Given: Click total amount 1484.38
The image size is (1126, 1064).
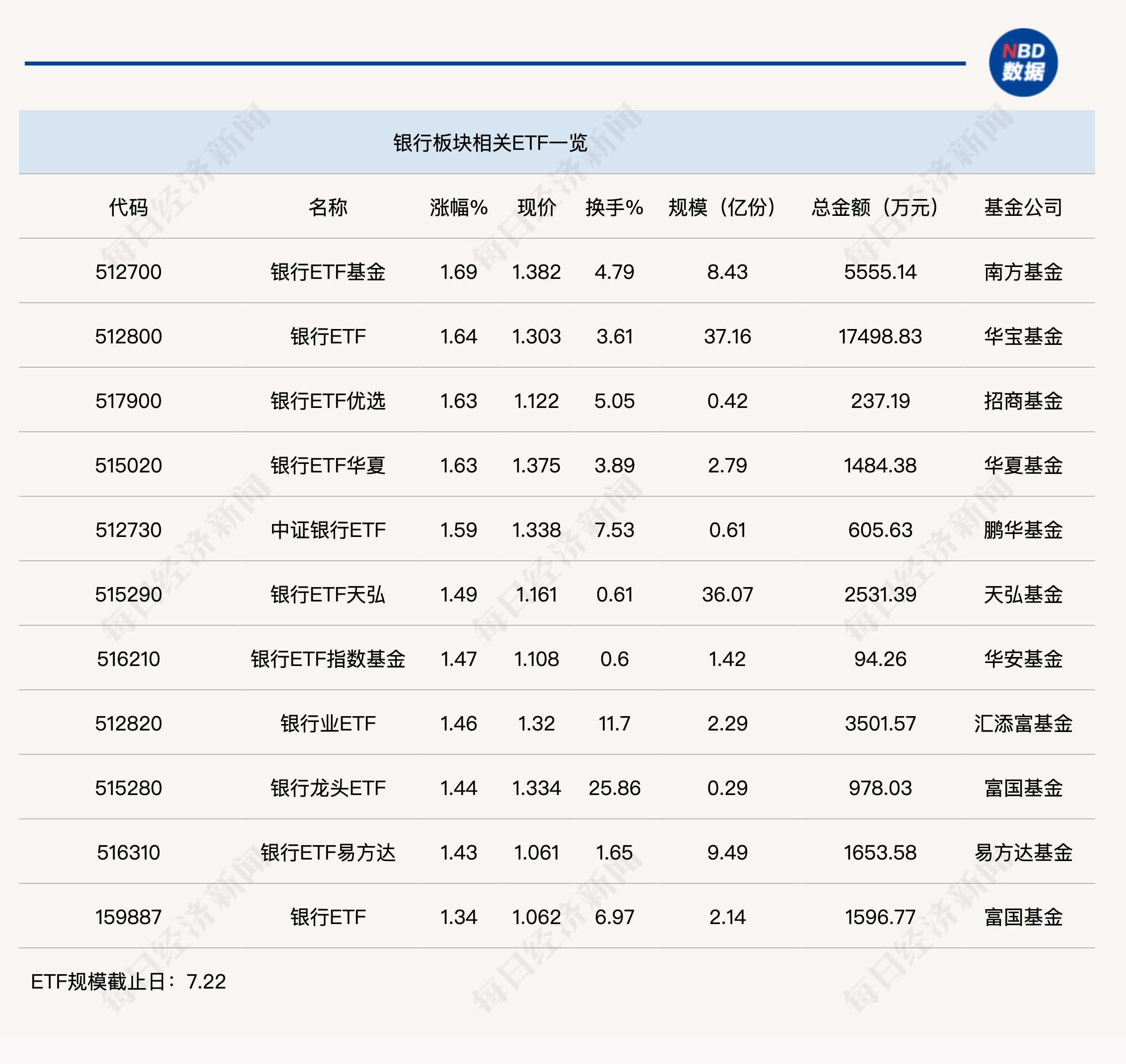Looking at the screenshot, I should pos(880,465).
